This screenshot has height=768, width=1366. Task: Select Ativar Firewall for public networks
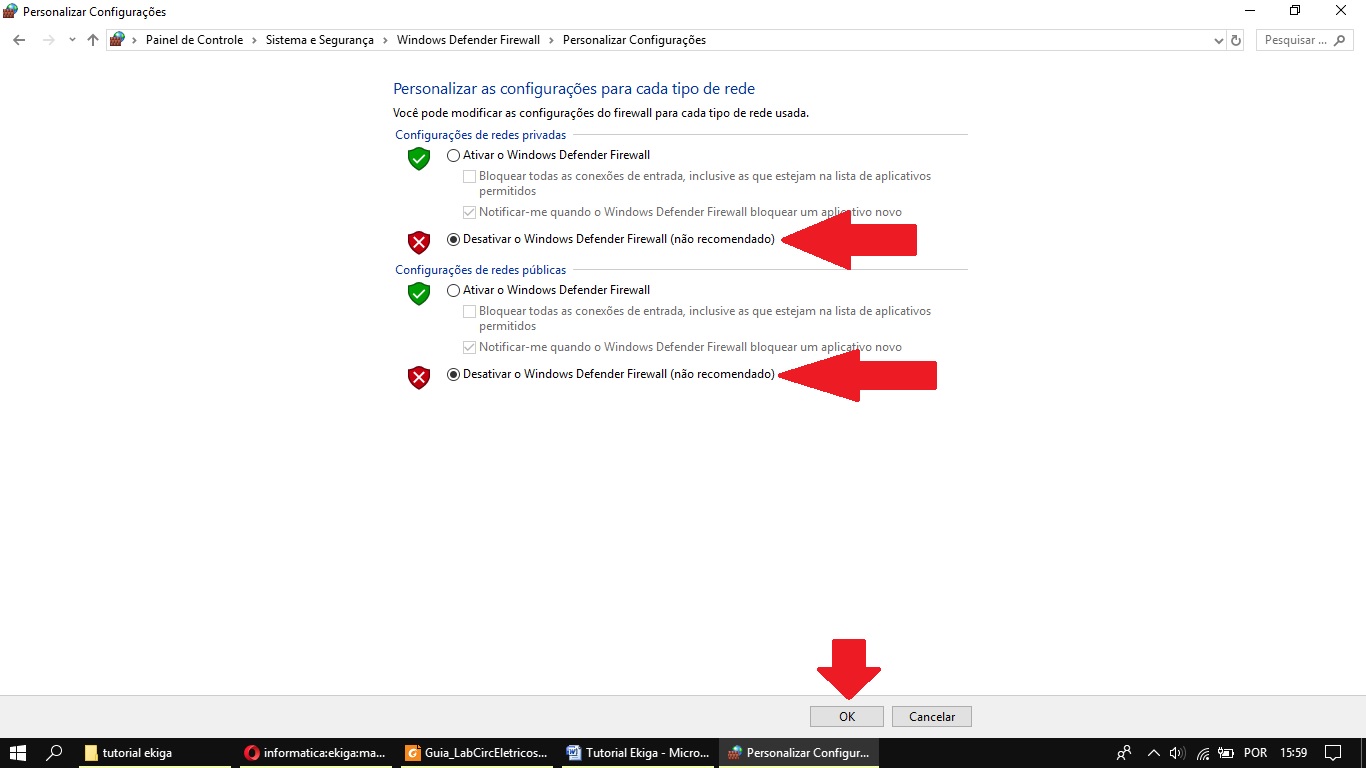pos(454,291)
